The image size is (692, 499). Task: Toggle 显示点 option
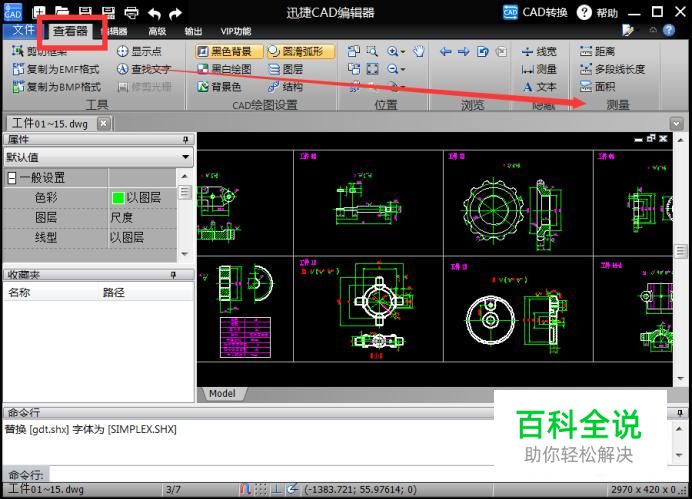pos(139,51)
